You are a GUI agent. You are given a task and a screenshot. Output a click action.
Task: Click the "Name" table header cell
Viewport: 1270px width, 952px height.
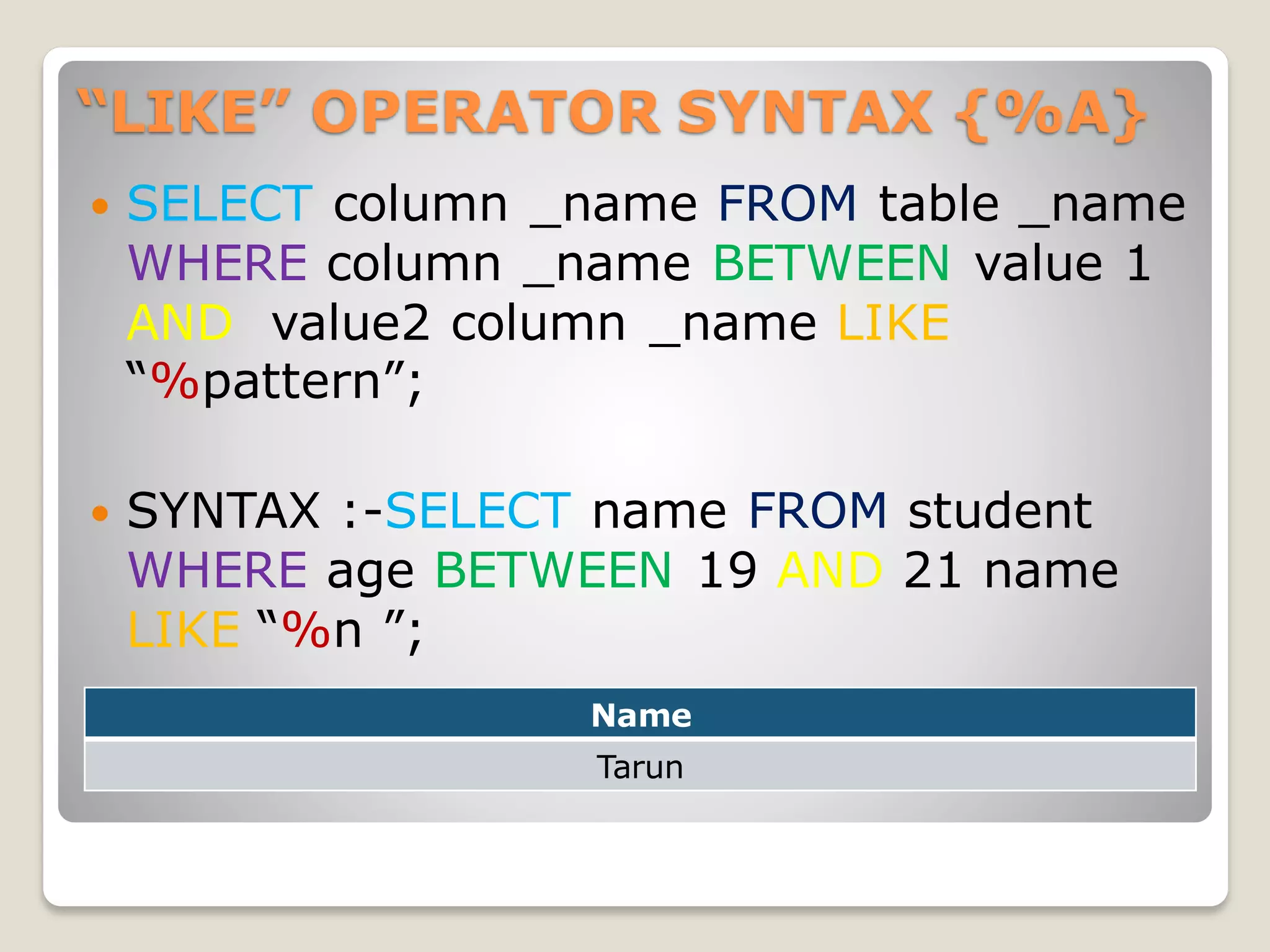coord(640,713)
